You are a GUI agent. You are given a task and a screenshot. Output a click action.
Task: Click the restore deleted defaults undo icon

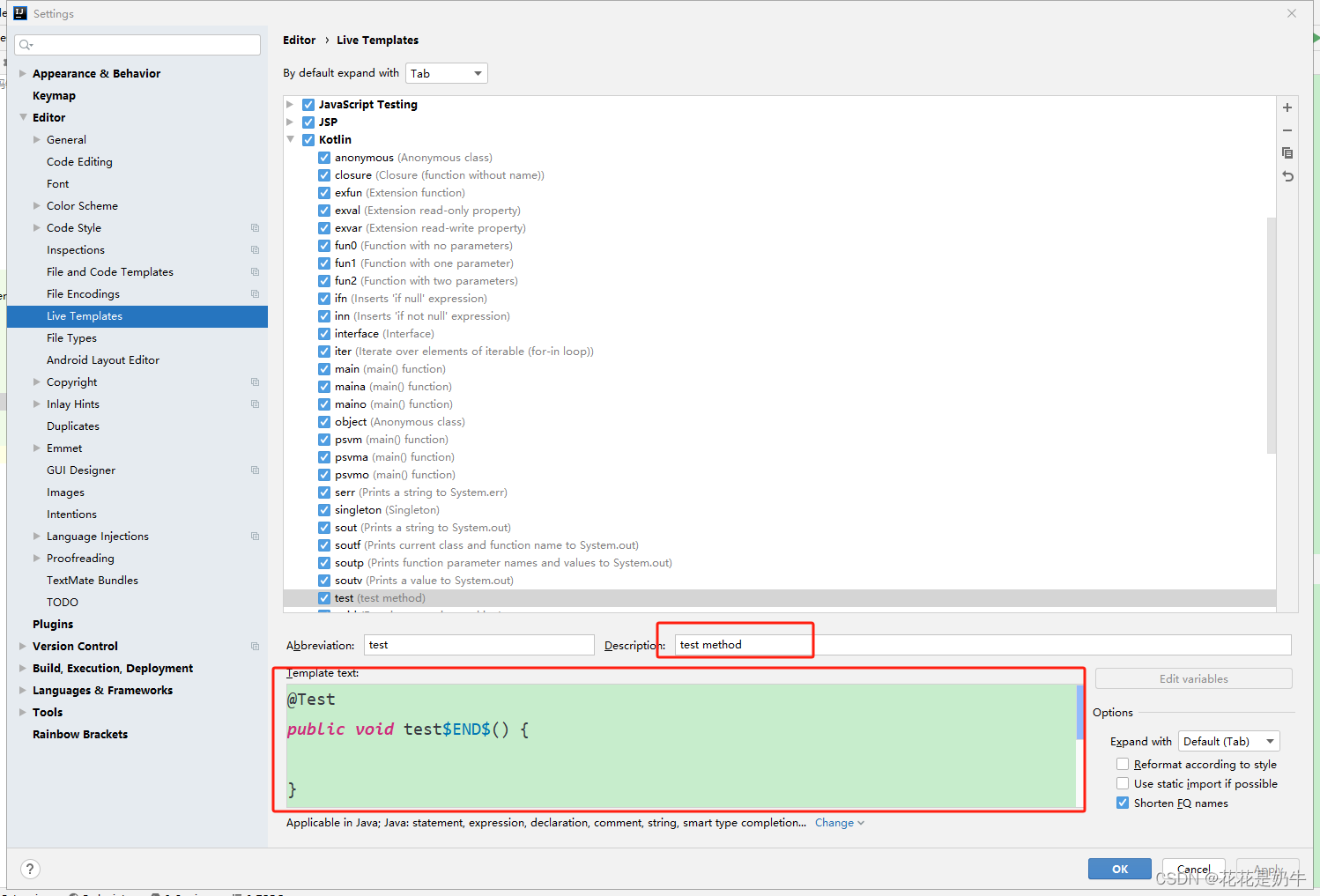1287,176
